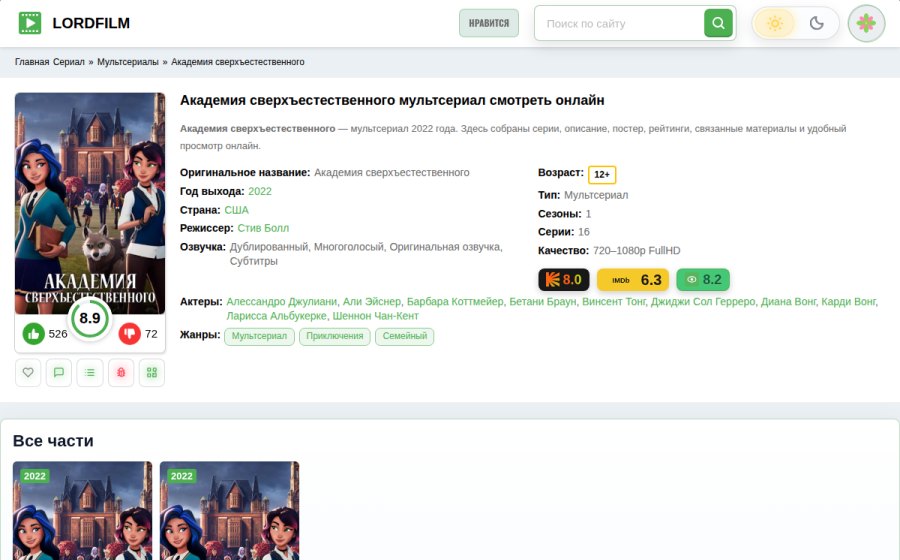900x560 pixels.
Task: Click the red thumbs-down dislike icon
Action: 130,333
